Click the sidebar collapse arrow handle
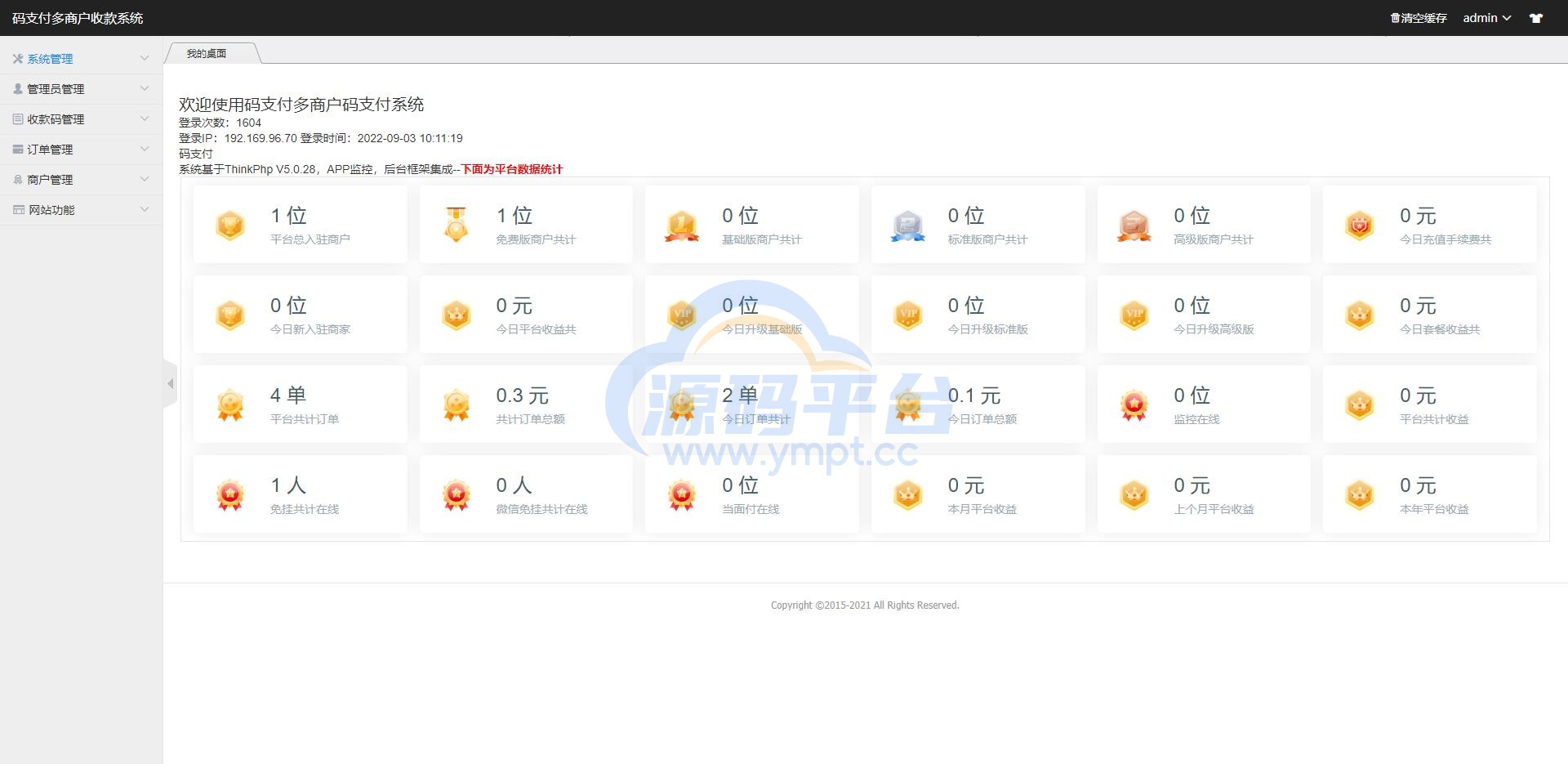The width and height of the screenshot is (1568, 764). pyautogui.click(x=170, y=383)
